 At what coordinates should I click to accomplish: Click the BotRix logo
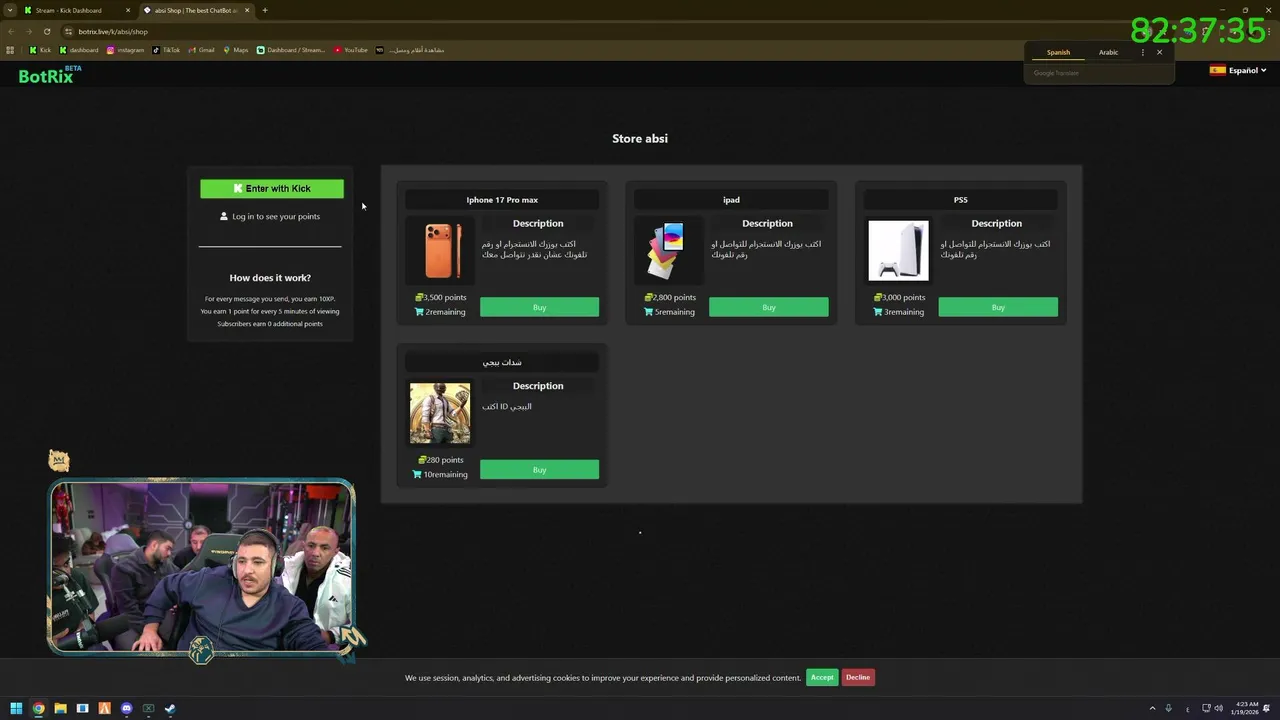49,75
